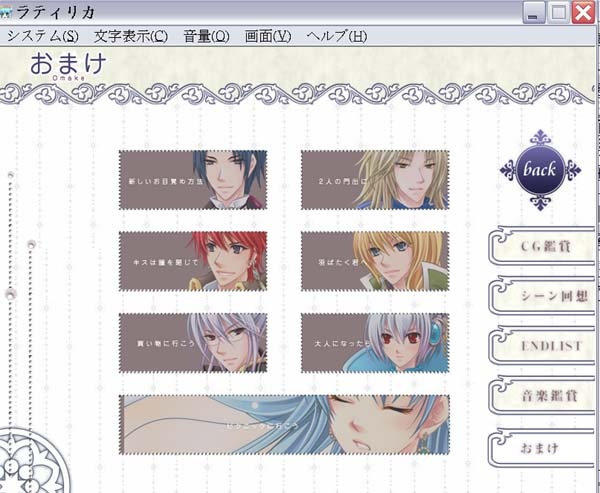600x493 pixels.
Task: Open the ENDLIST button
Action: click(542, 346)
